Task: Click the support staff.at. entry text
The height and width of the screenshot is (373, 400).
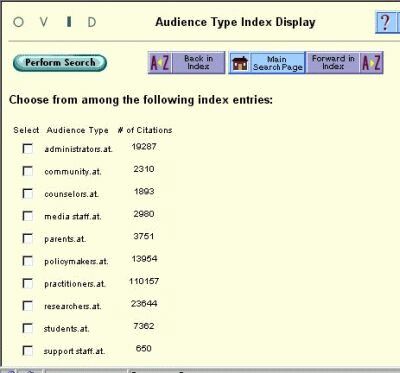Action: pyautogui.click(x=74, y=351)
